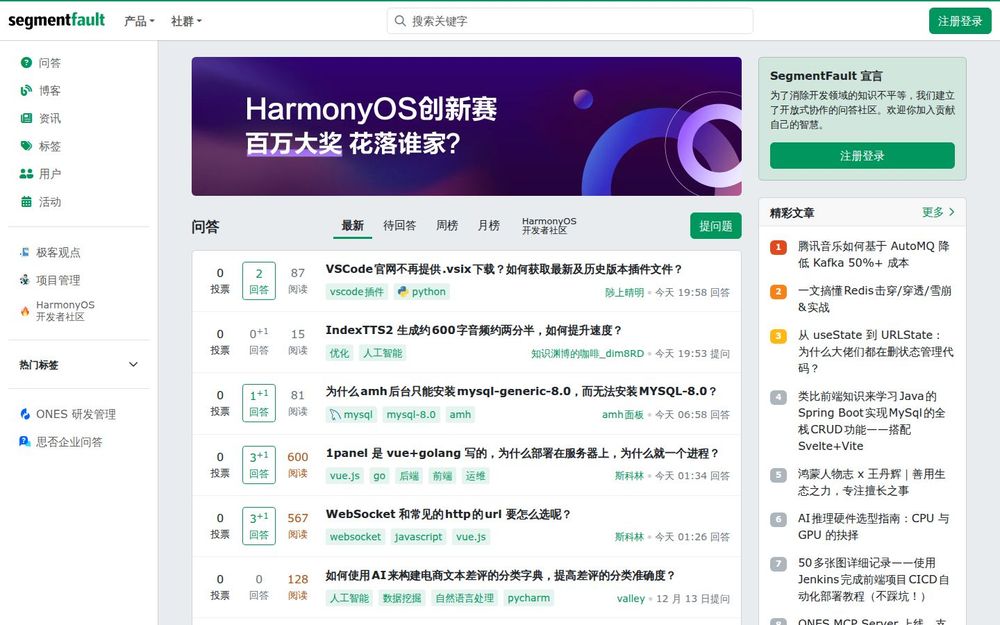Click the go tag
Viewport: 1000px width, 625px height.
pos(379,476)
